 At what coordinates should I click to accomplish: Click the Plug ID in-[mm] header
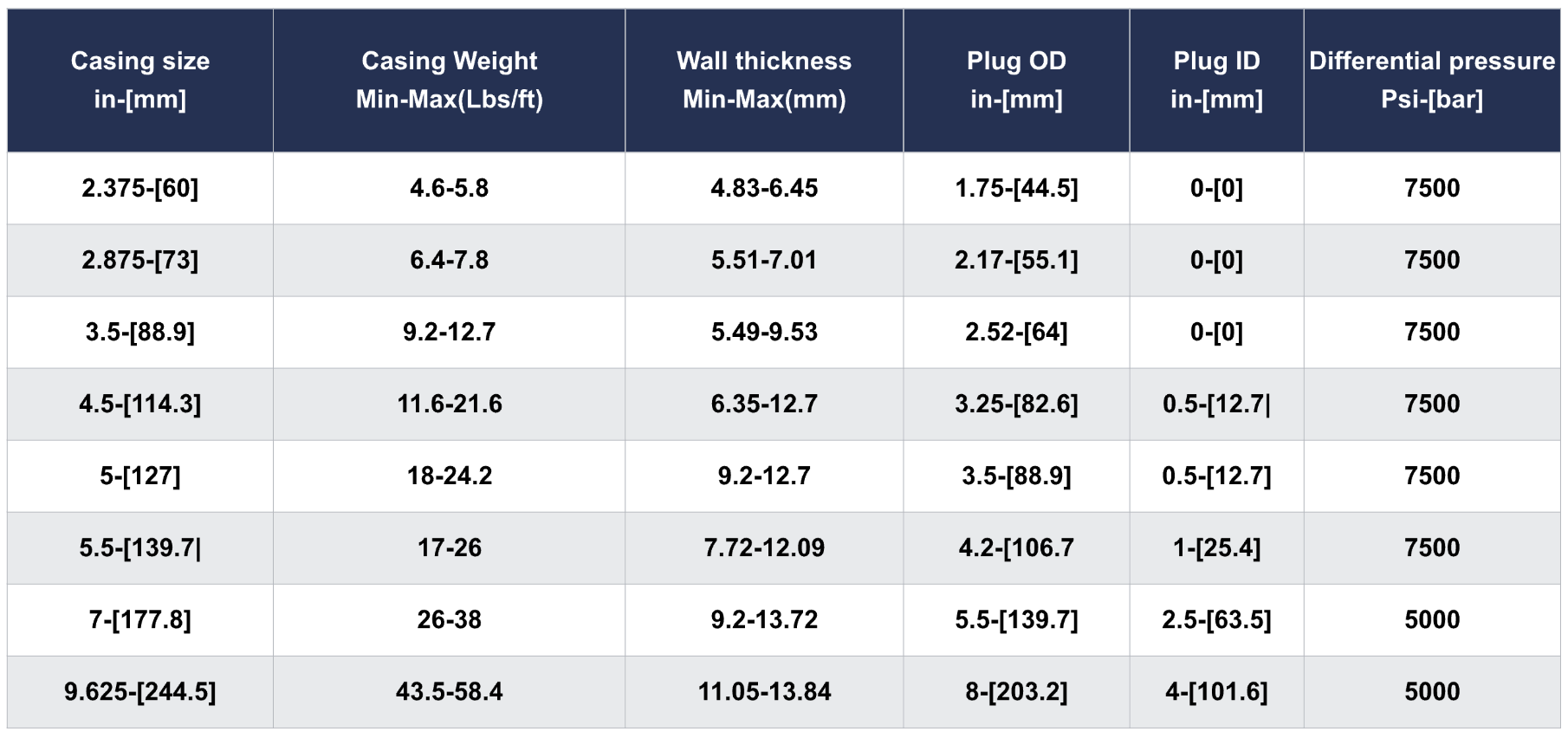click(1216, 81)
